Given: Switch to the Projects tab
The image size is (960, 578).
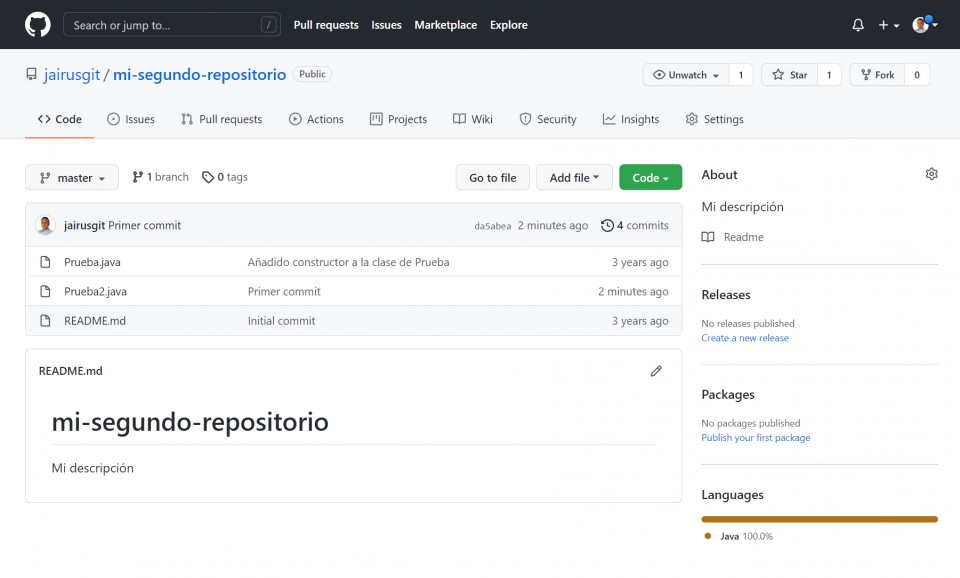Looking at the screenshot, I should [x=399, y=119].
